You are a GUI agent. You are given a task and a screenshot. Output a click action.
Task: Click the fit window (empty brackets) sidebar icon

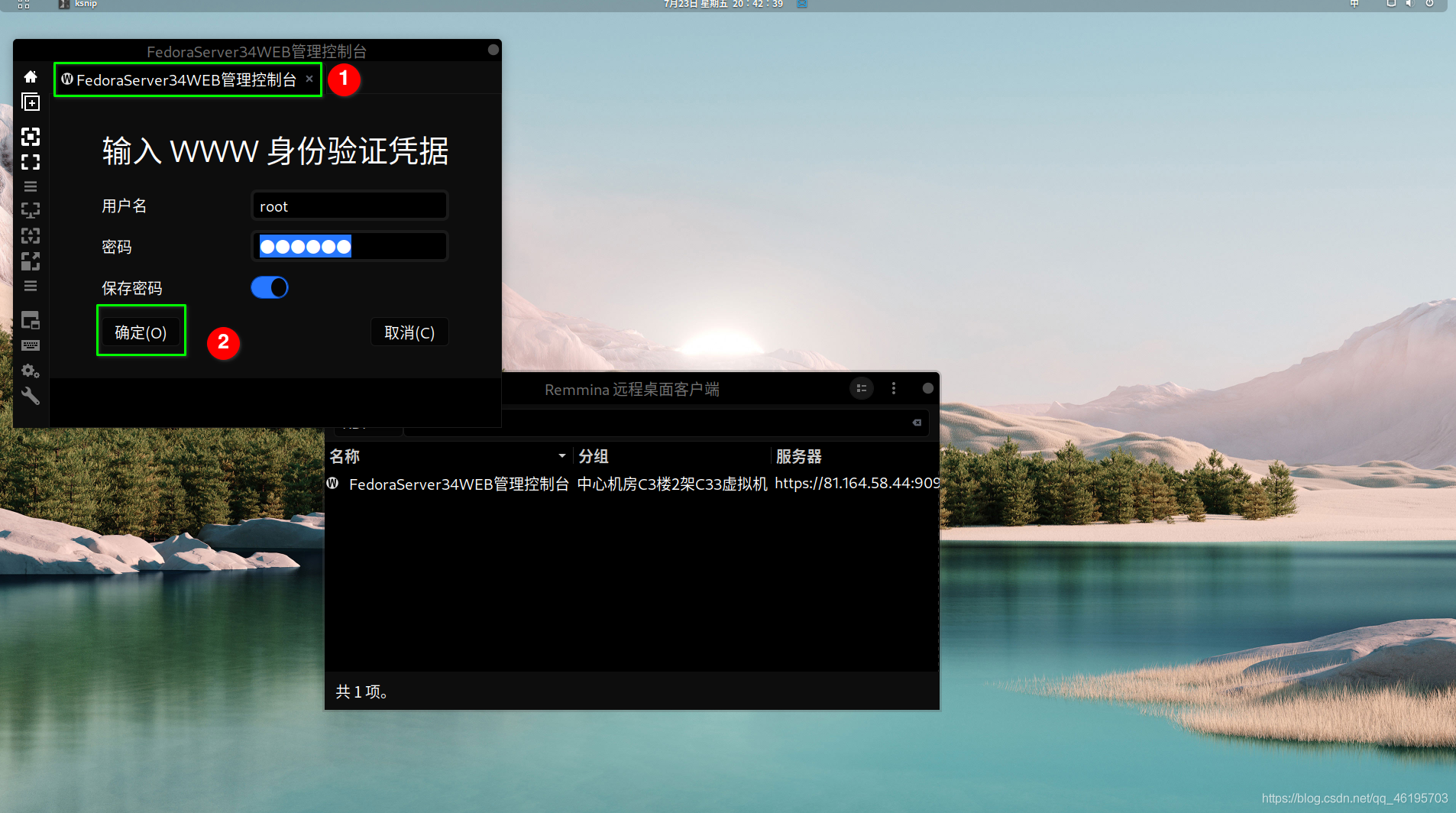[x=31, y=162]
